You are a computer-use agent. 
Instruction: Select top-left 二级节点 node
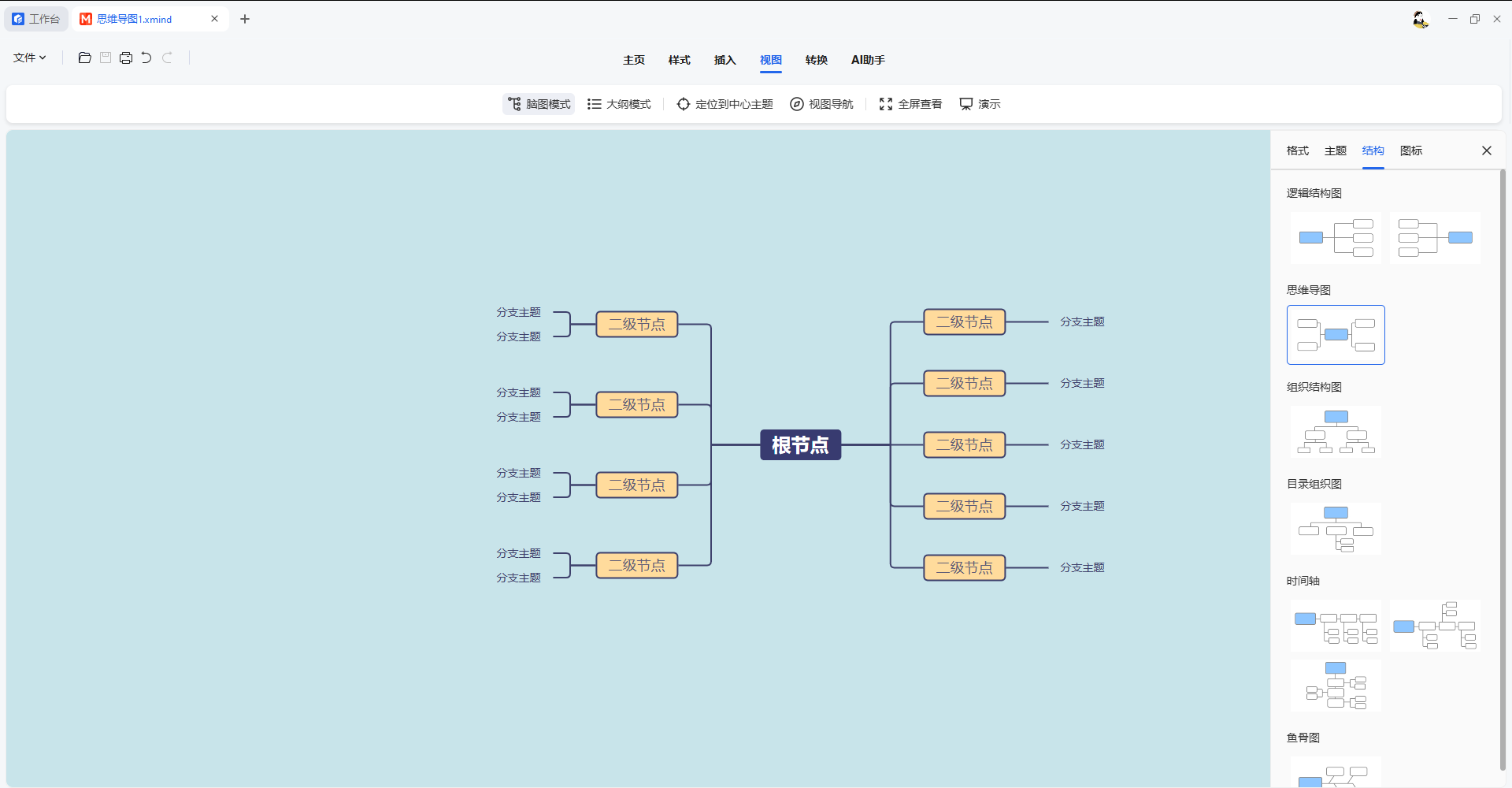coord(636,325)
